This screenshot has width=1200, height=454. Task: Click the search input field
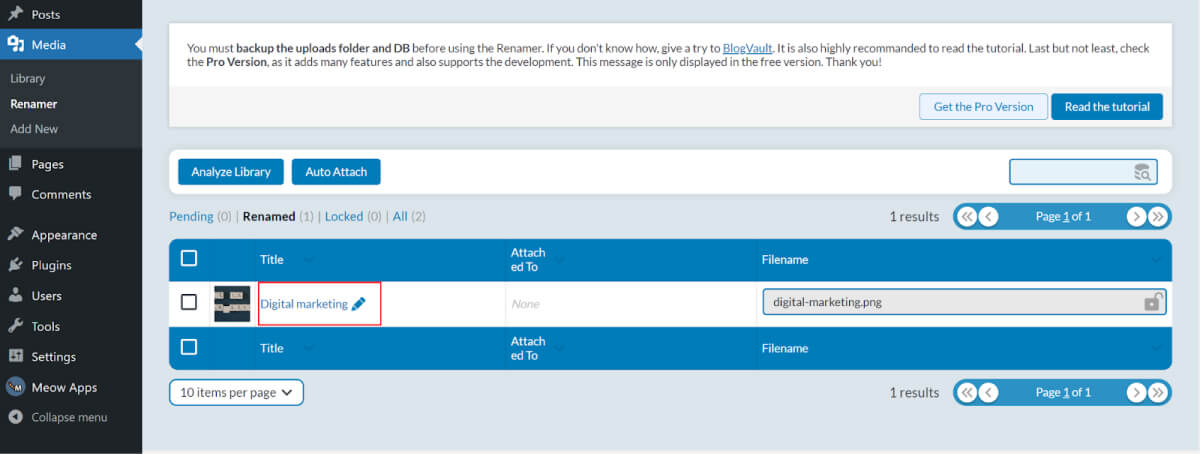click(1083, 172)
